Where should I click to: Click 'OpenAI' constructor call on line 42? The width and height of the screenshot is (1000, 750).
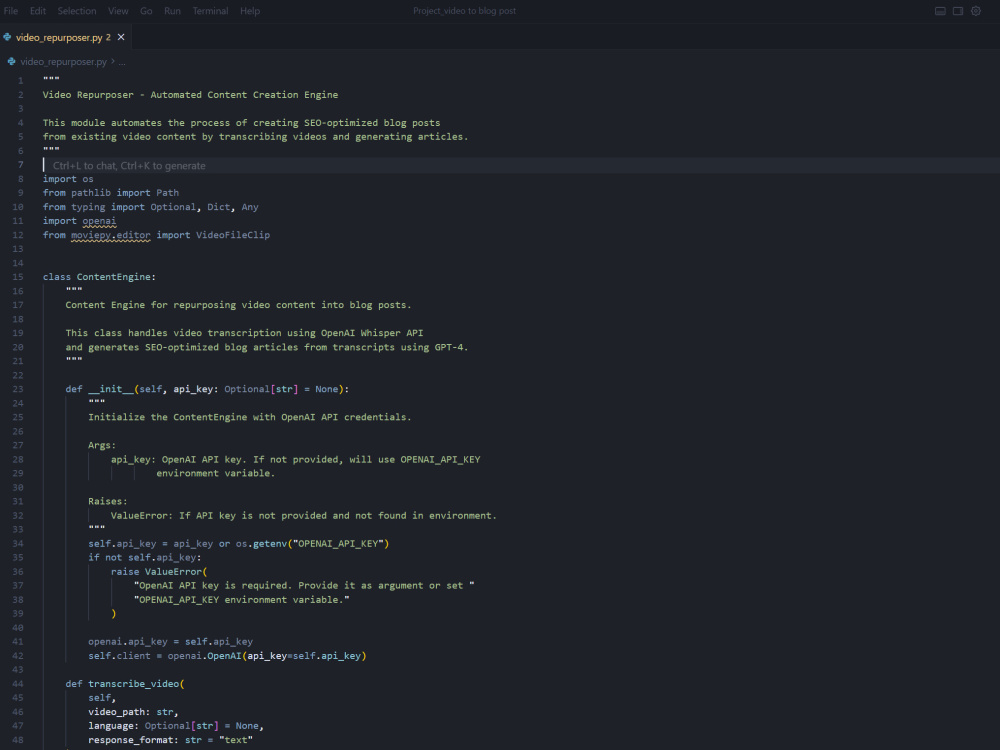click(x=224, y=656)
